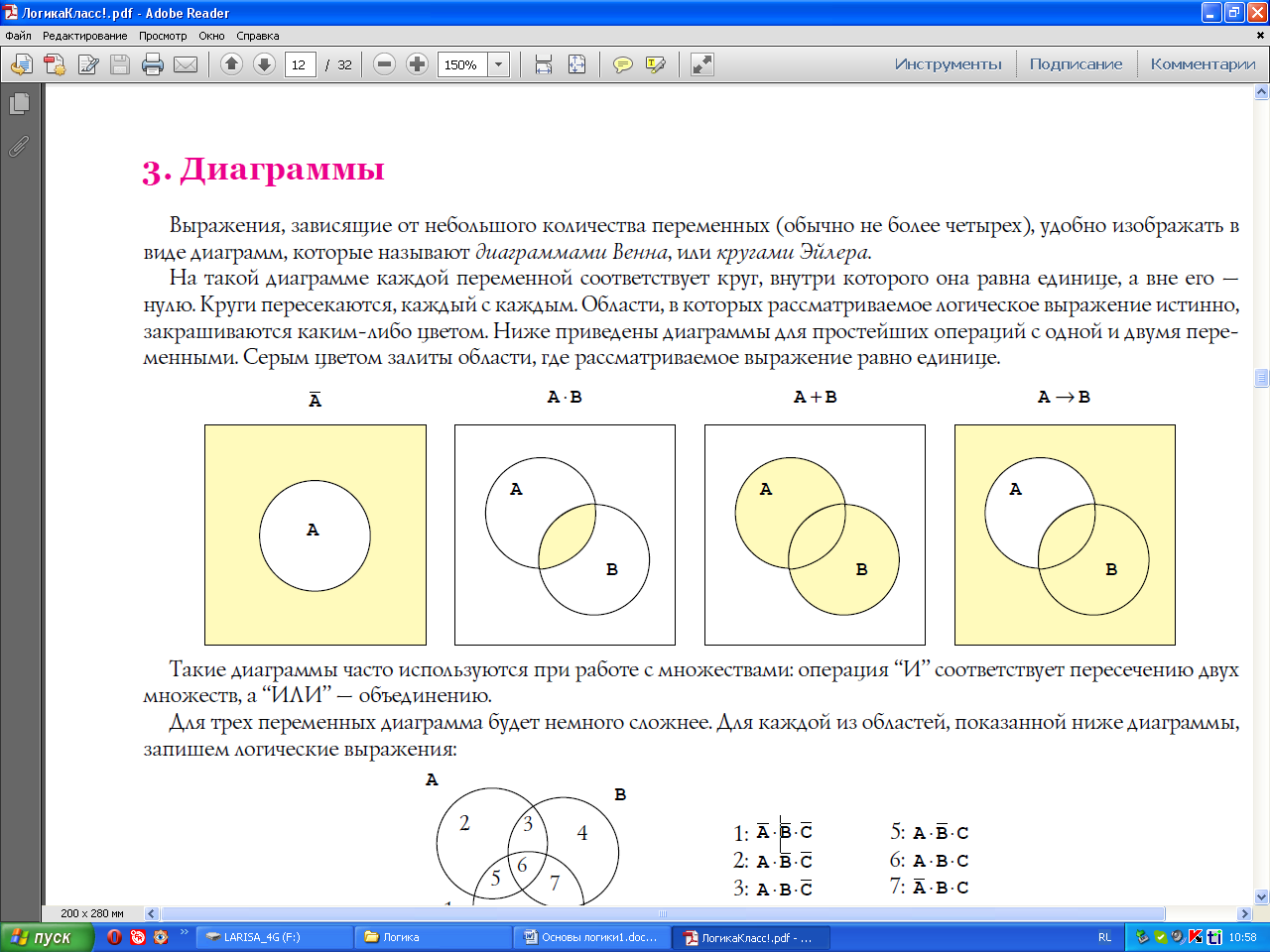Click the vertical scrollbar thumb
Viewport: 1270px width, 952px height.
[1262, 378]
